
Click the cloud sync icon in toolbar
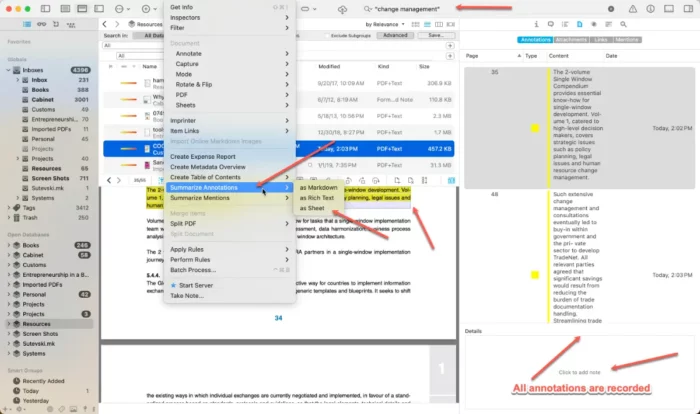coord(342,9)
